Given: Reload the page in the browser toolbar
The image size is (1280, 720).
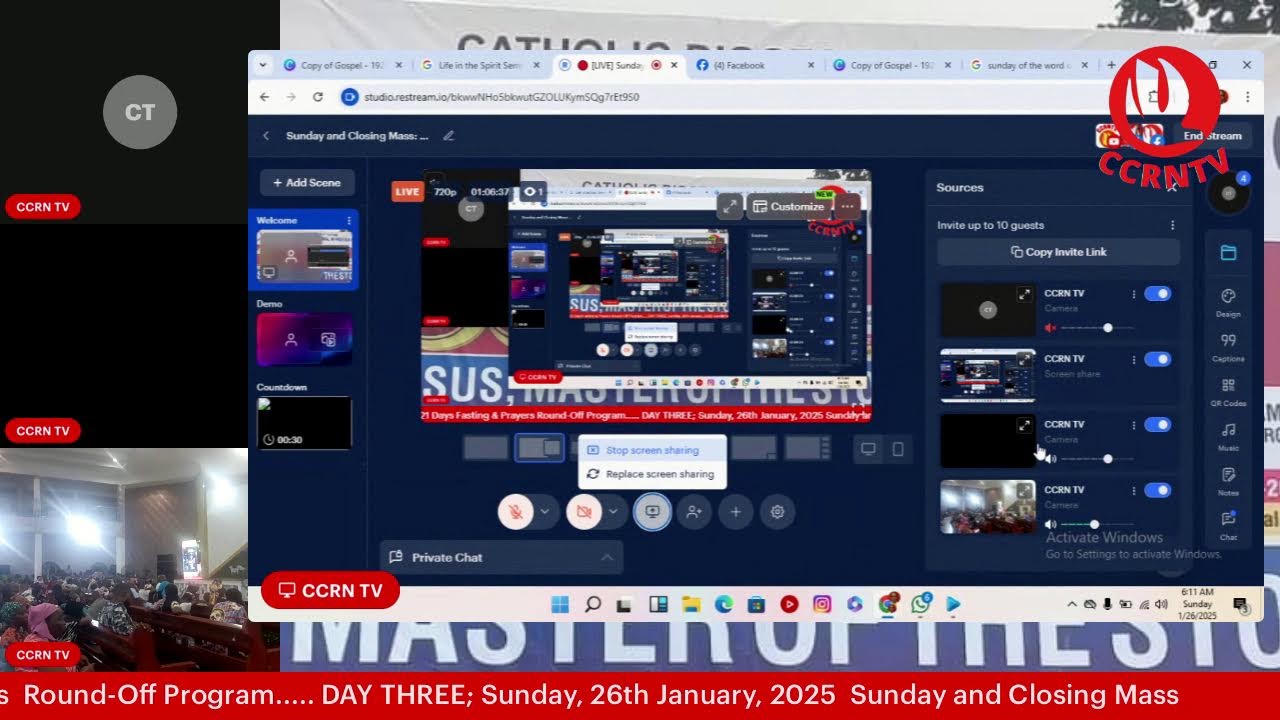Looking at the screenshot, I should click(318, 97).
